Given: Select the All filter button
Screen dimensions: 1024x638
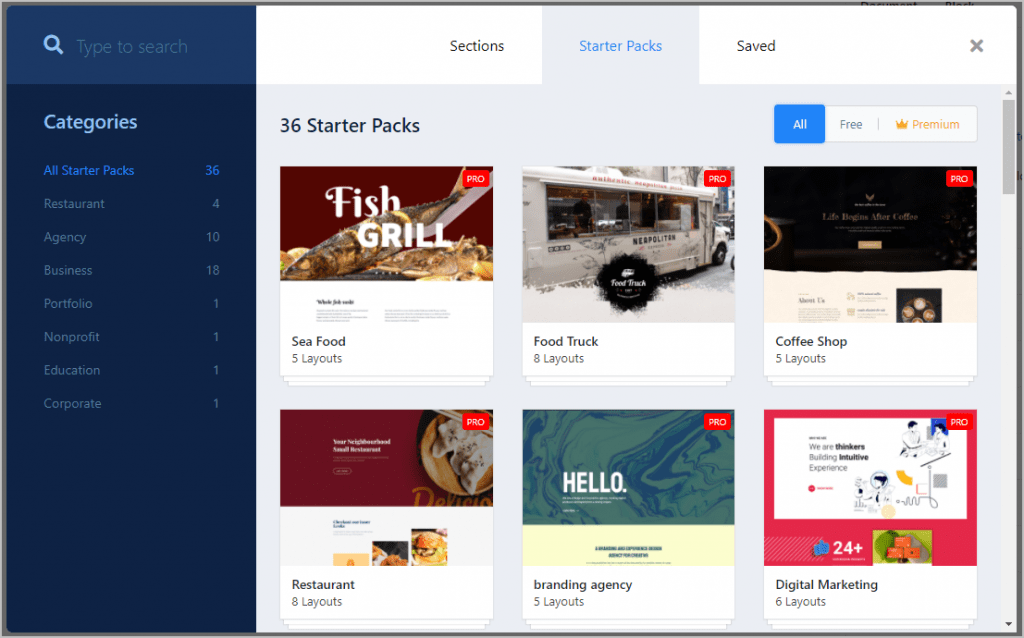Looking at the screenshot, I should 800,125.
